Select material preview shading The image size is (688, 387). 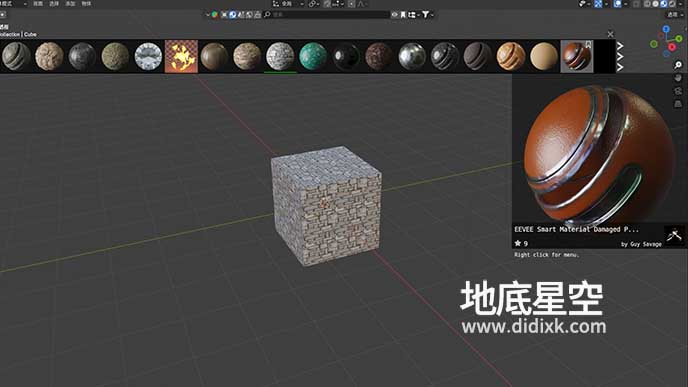[664, 4]
